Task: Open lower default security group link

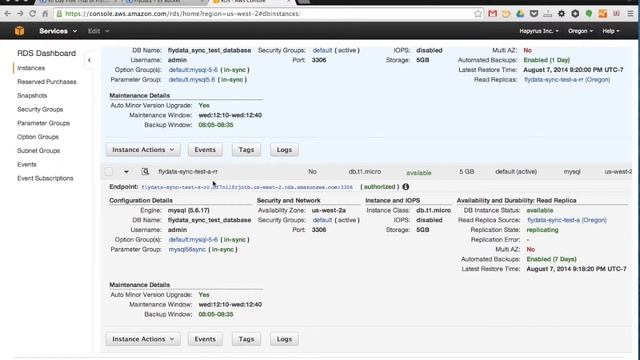Action: point(322,220)
